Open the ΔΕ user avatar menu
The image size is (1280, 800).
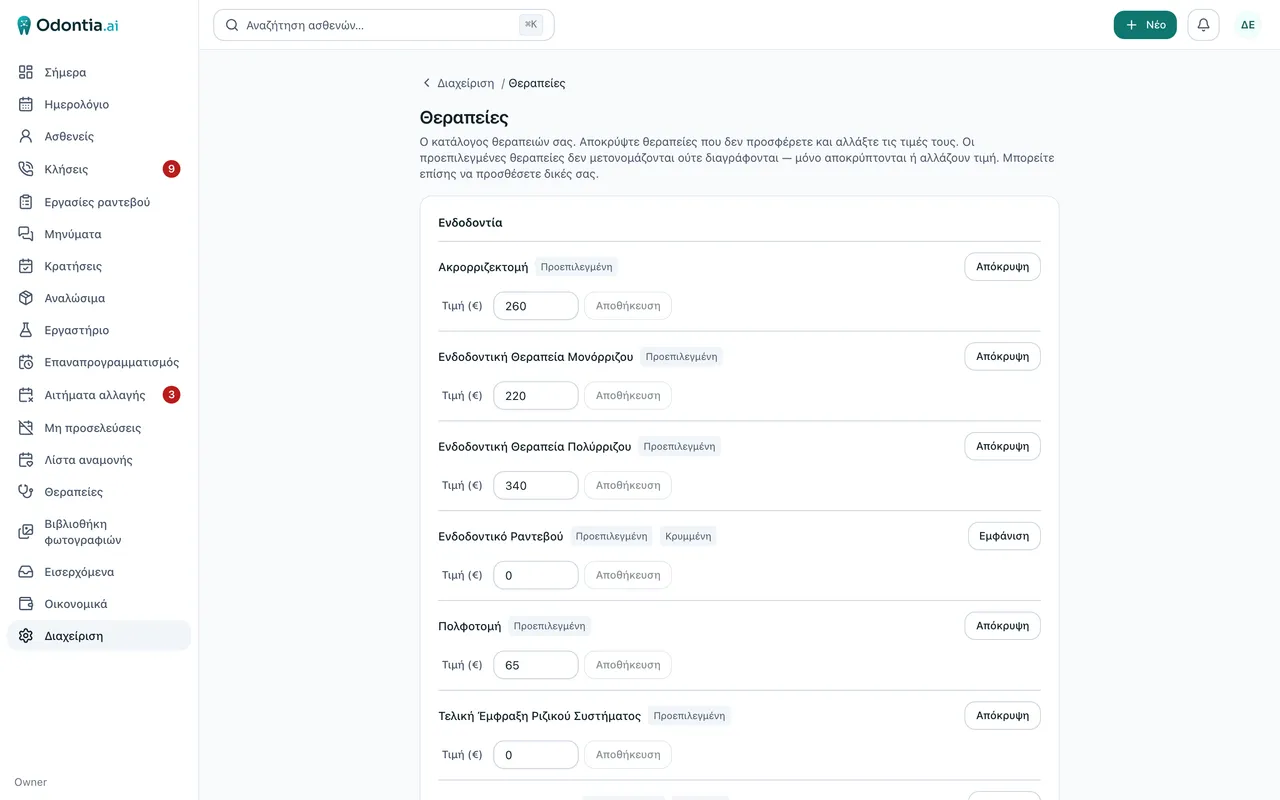coord(1248,25)
